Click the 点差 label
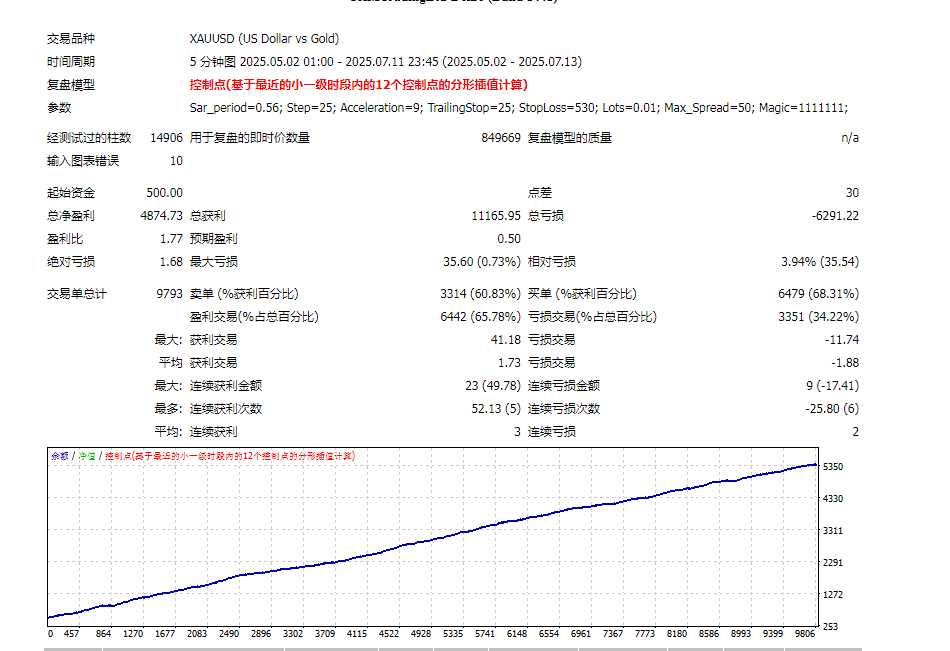The height and width of the screenshot is (651, 950). 540,193
